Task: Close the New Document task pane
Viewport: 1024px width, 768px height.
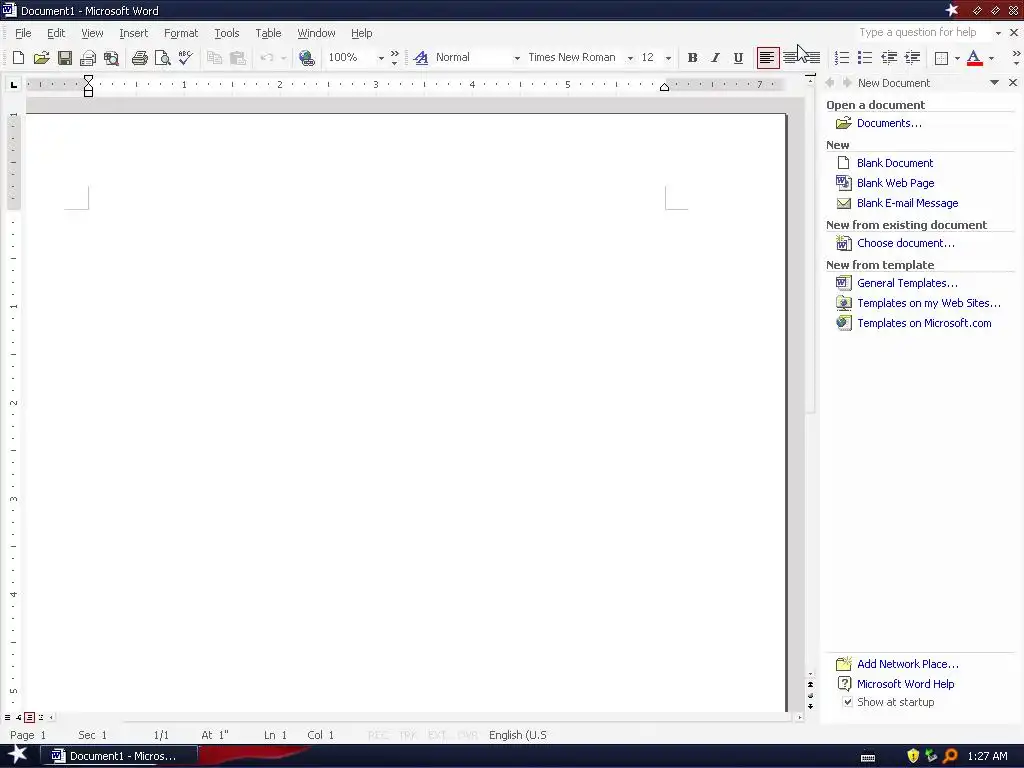Action: click(1013, 82)
